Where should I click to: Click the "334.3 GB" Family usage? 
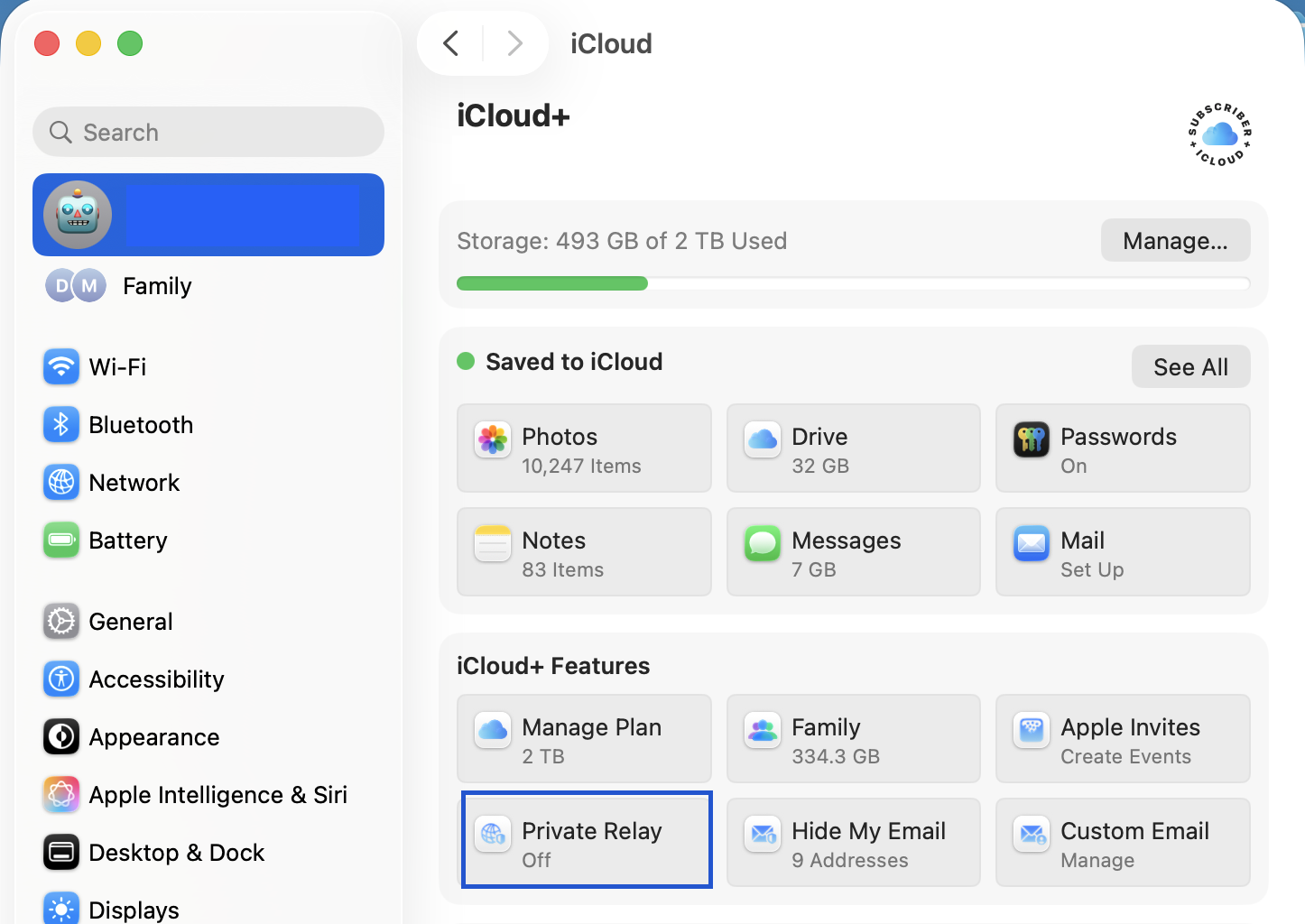click(836, 757)
